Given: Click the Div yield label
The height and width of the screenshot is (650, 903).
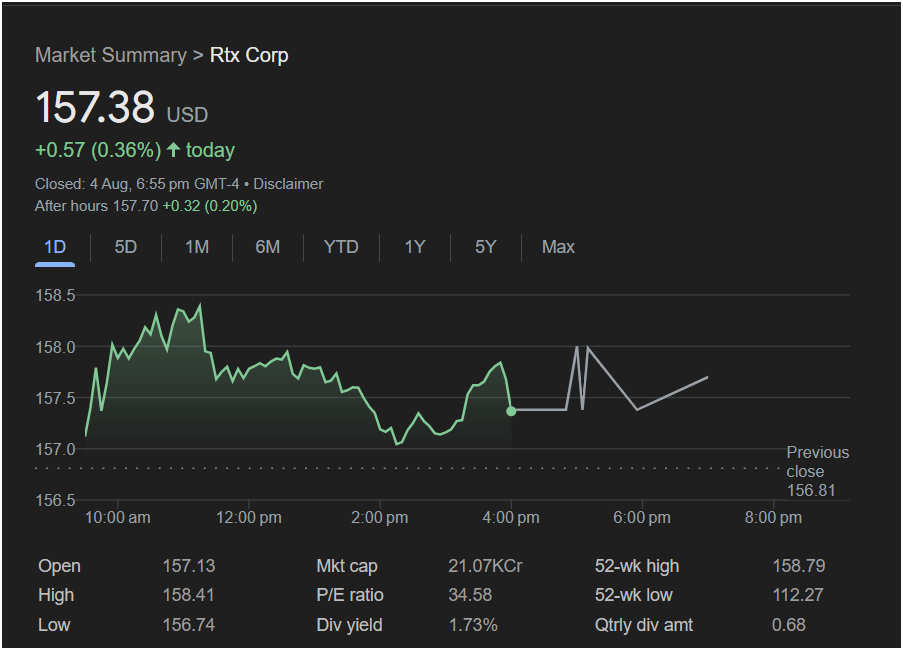Looking at the screenshot, I should pos(349,625).
